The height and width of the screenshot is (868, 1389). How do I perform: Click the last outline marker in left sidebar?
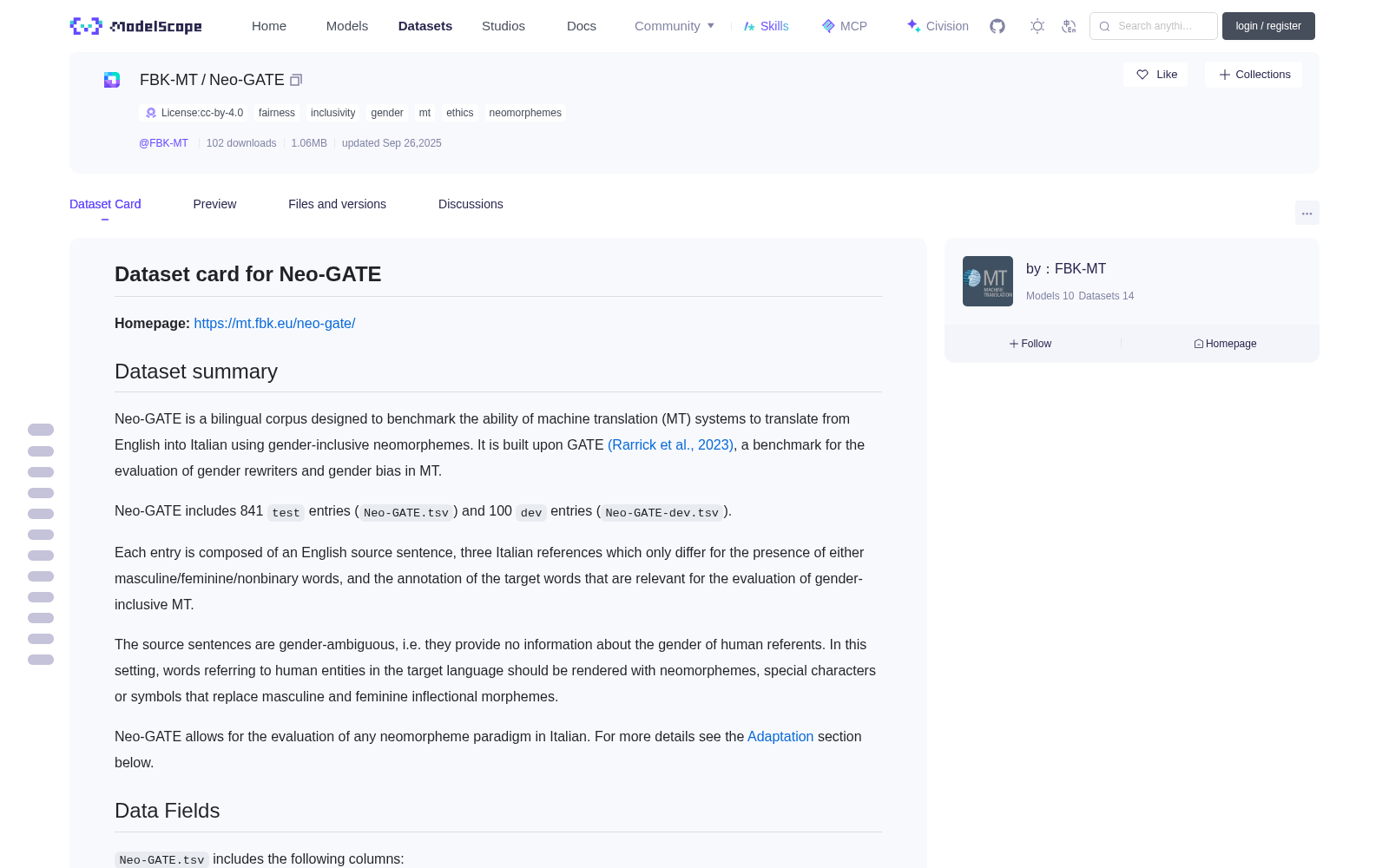click(x=41, y=660)
